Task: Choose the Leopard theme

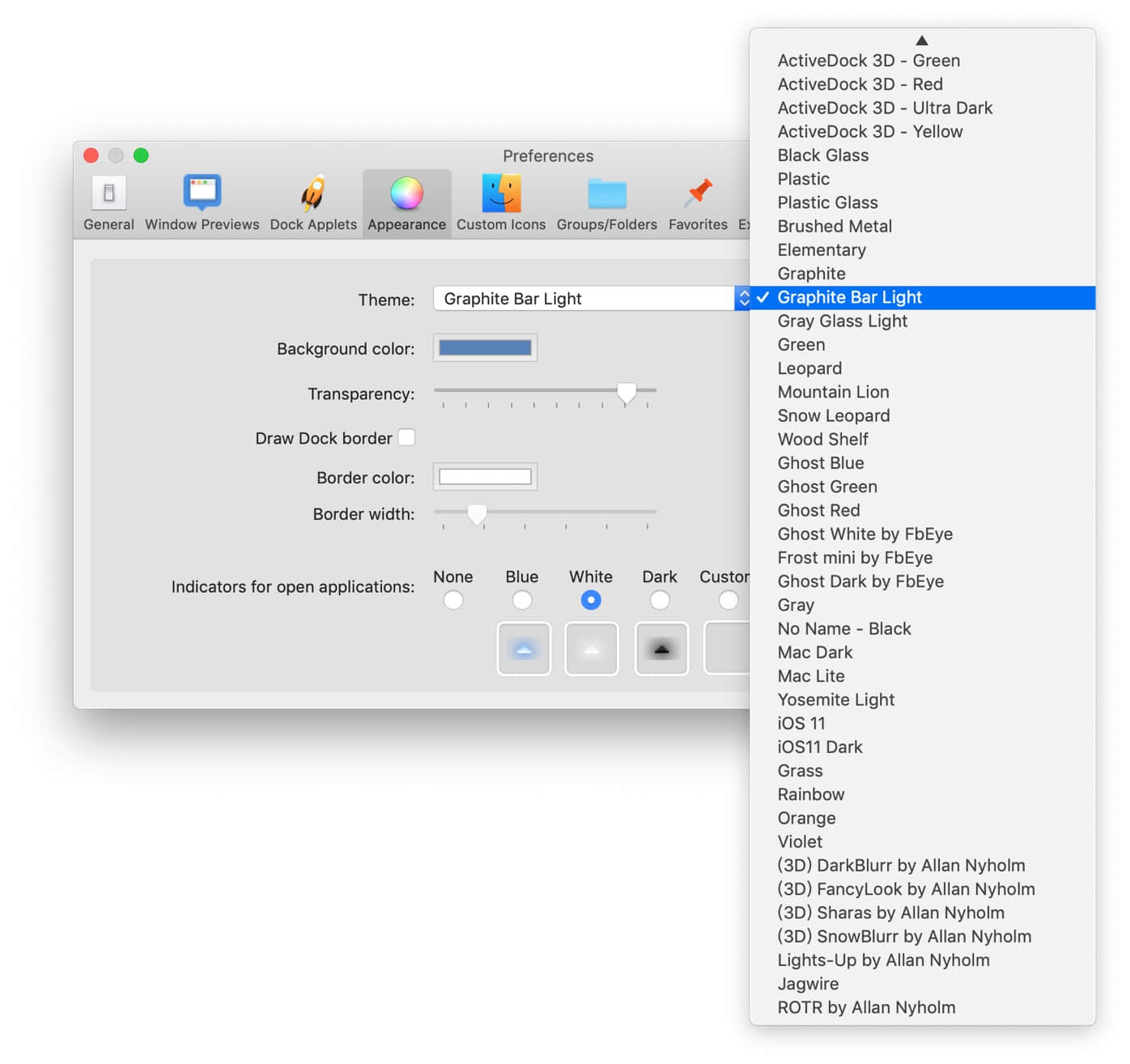Action: click(x=923, y=368)
